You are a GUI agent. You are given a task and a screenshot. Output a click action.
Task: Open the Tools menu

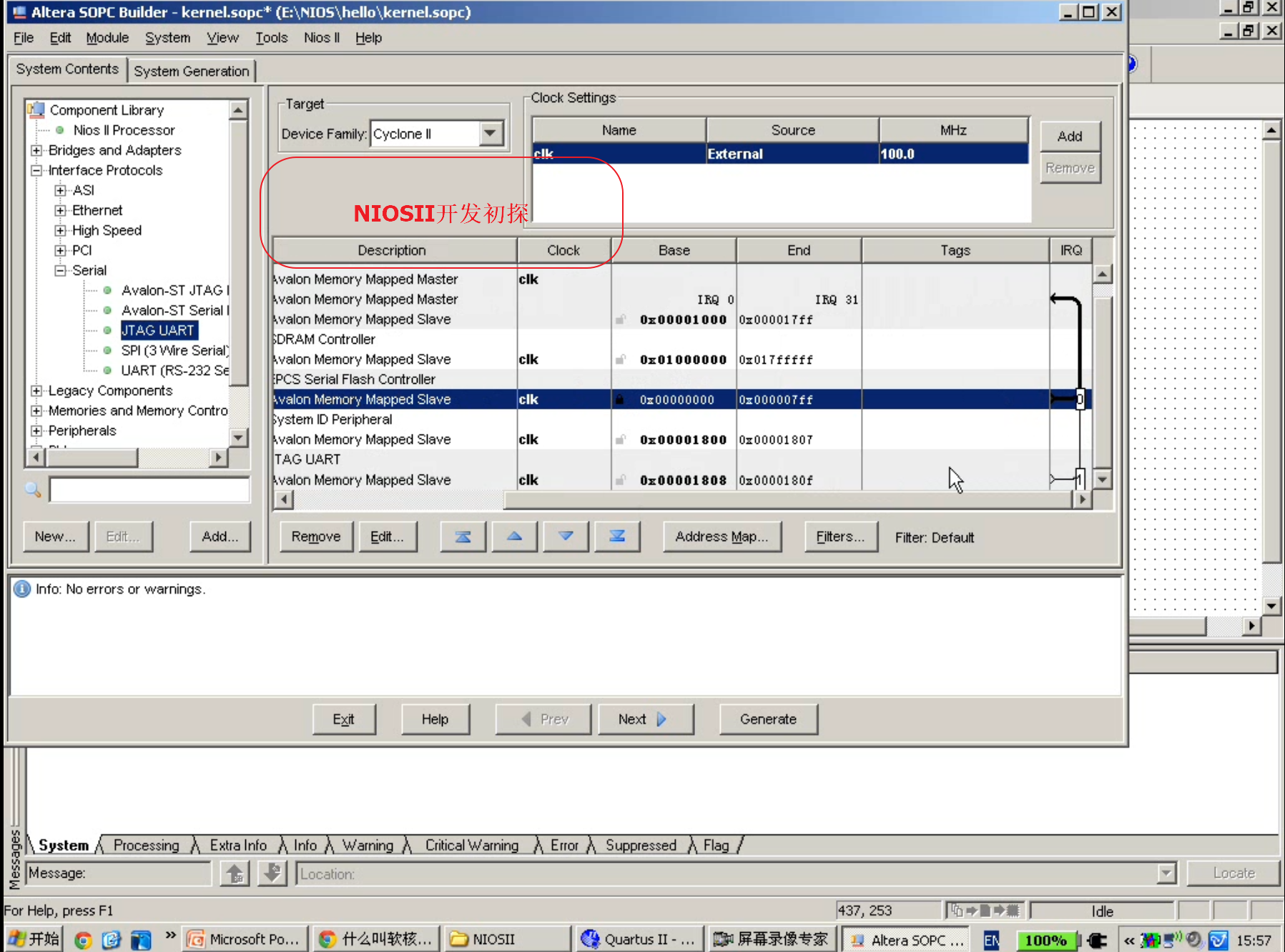pos(272,37)
